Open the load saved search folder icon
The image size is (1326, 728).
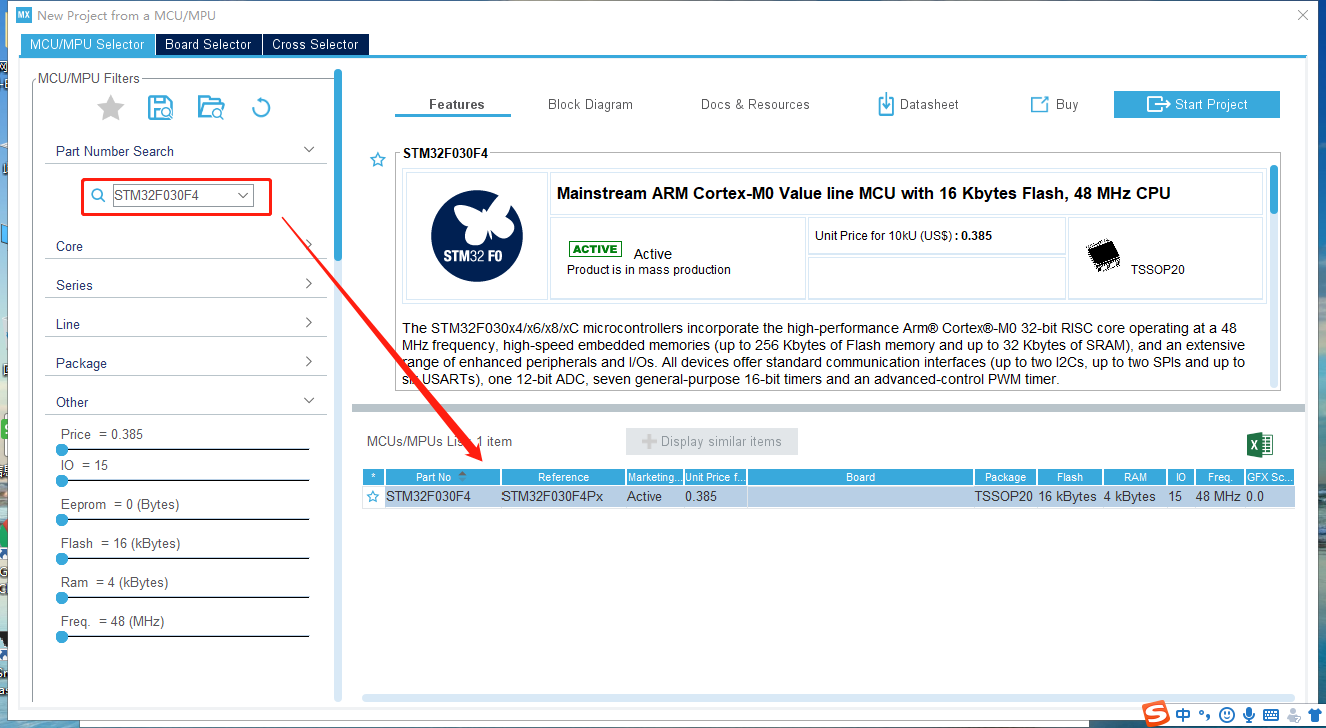(211, 108)
